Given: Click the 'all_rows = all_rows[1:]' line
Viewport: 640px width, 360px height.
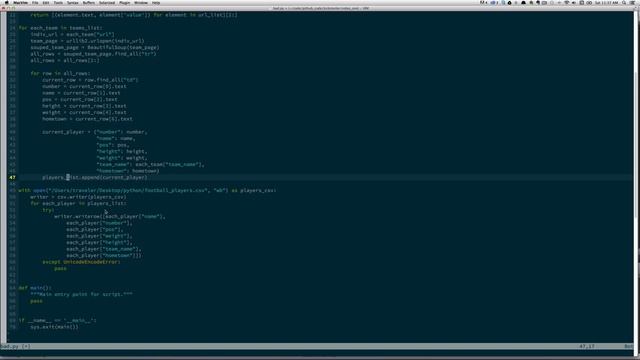Looking at the screenshot, I should point(65,60).
